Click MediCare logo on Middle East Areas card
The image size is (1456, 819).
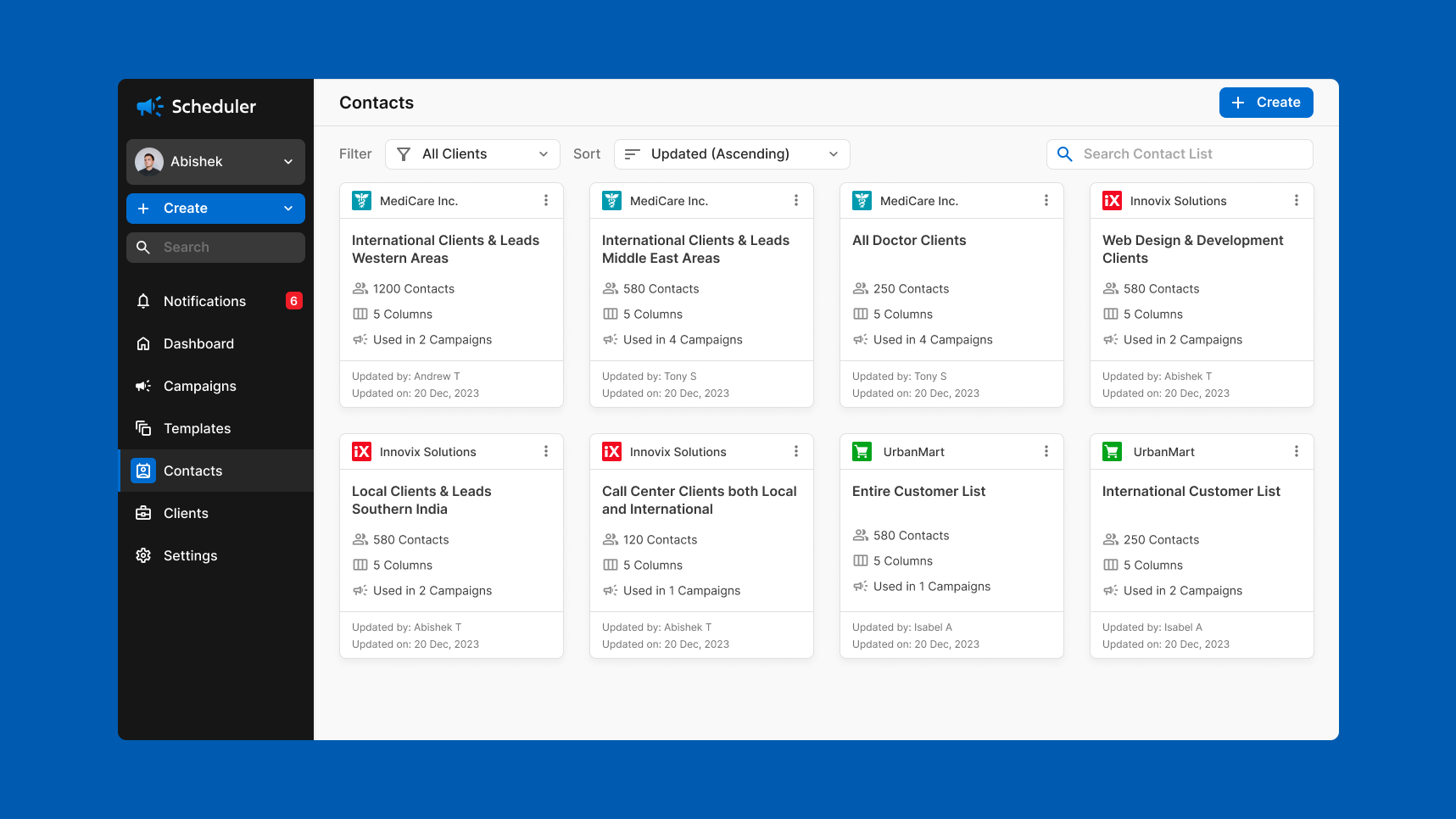pyautogui.click(x=612, y=201)
